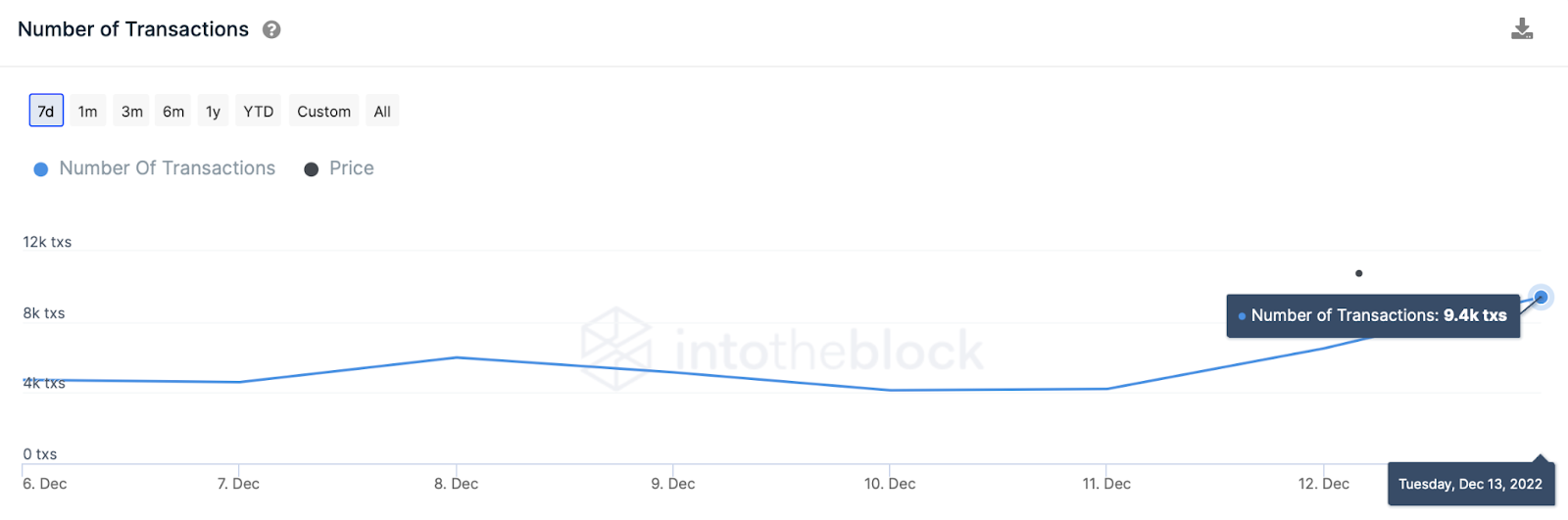Screen dimensions: 1568x520
Task: Select the 1y time range
Action: [x=213, y=111]
